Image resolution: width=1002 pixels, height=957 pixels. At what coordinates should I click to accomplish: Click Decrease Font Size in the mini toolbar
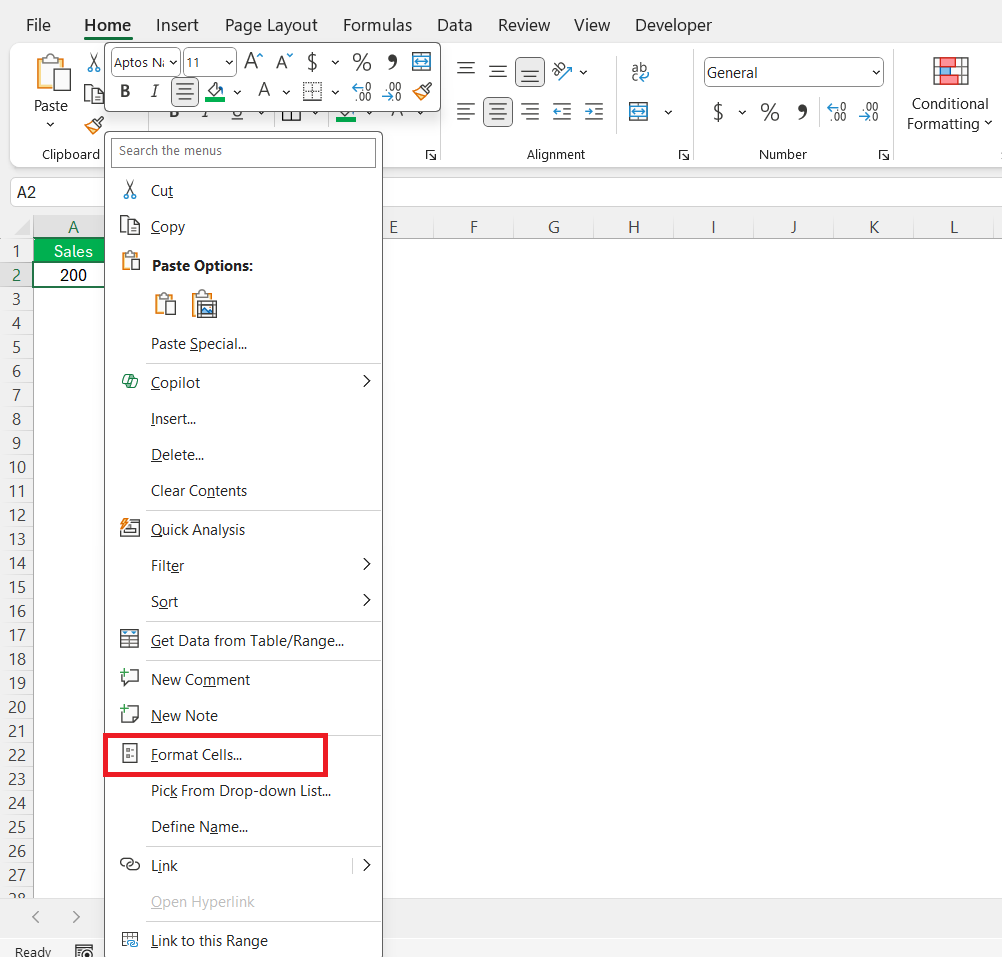coord(284,62)
